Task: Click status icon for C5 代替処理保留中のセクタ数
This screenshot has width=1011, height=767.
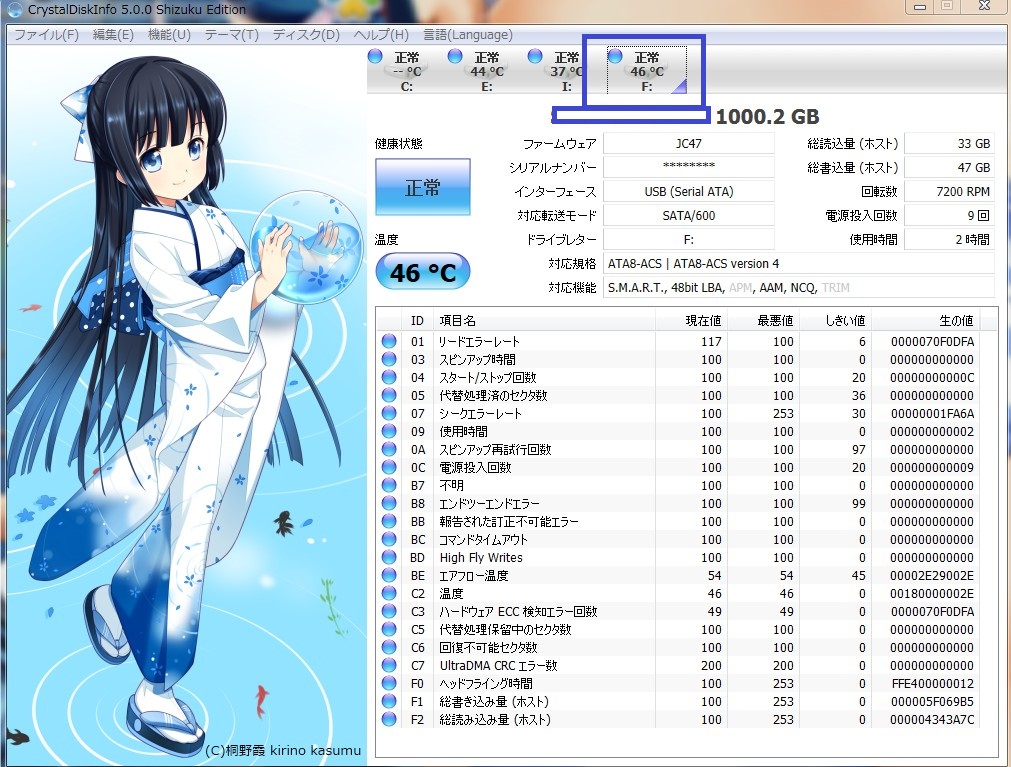Action: click(389, 629)
